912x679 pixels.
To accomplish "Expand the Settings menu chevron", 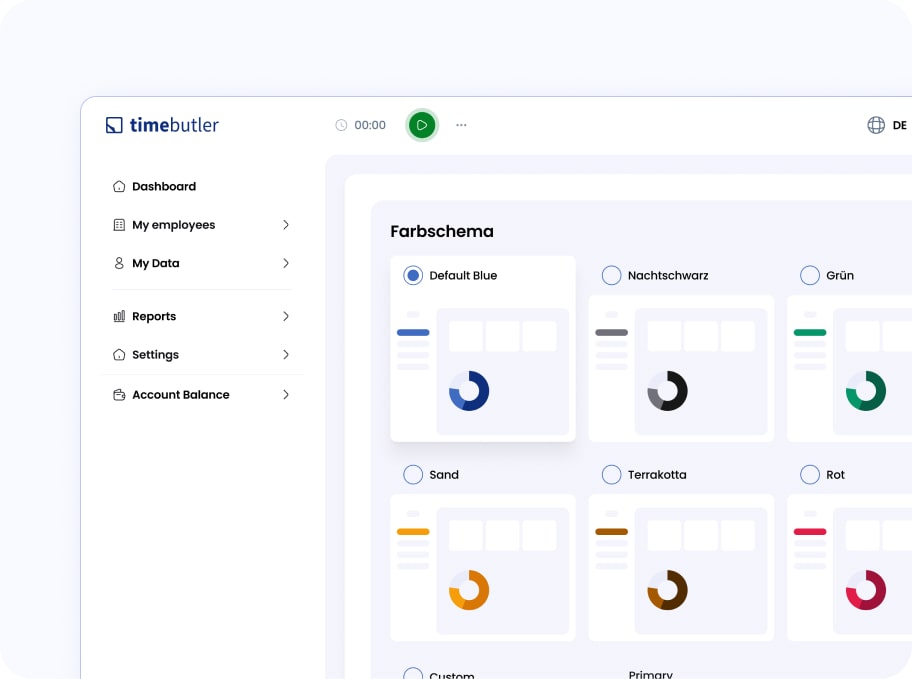I will point(285,355).
